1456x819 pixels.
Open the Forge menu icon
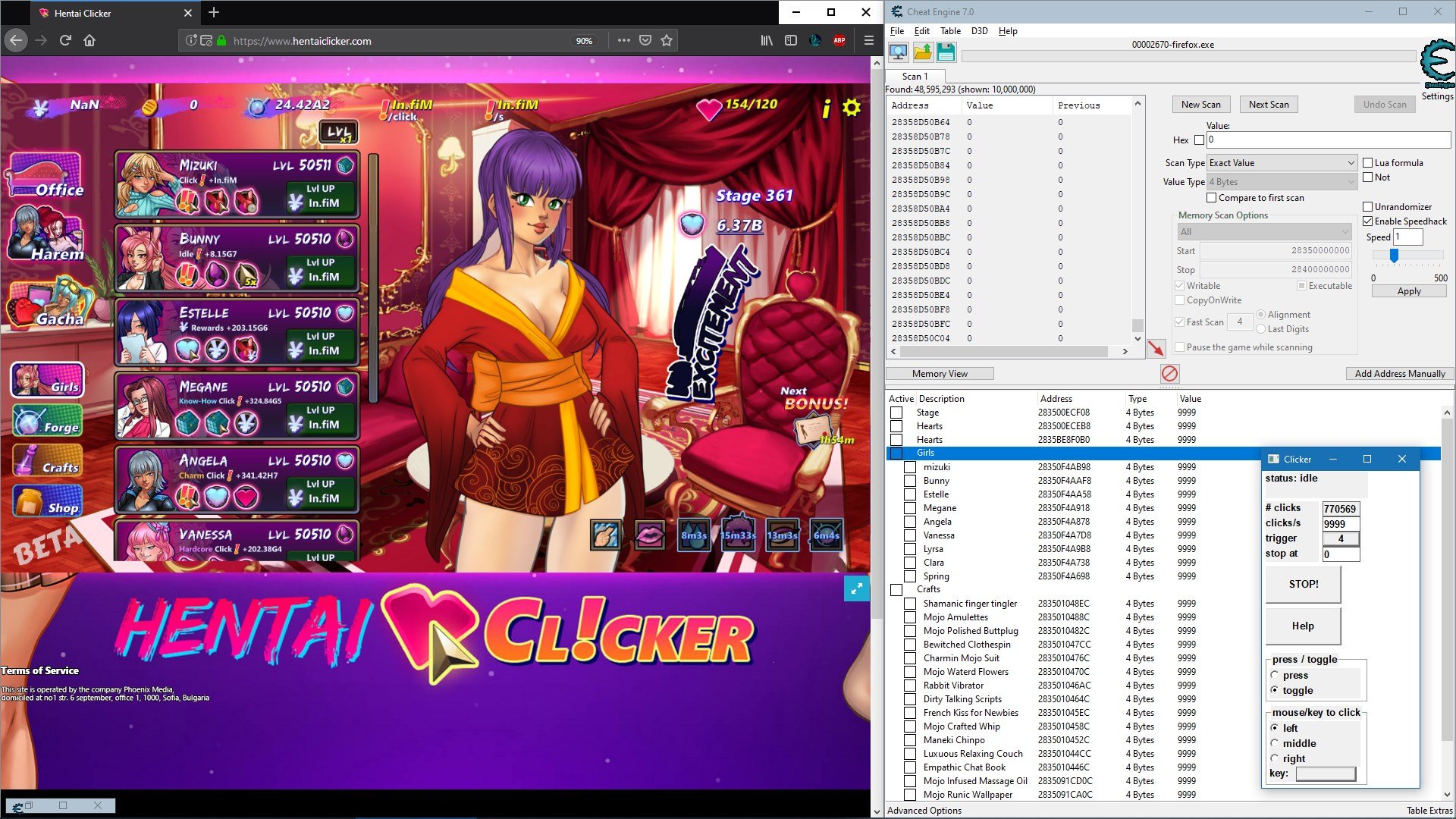point(47,421)
